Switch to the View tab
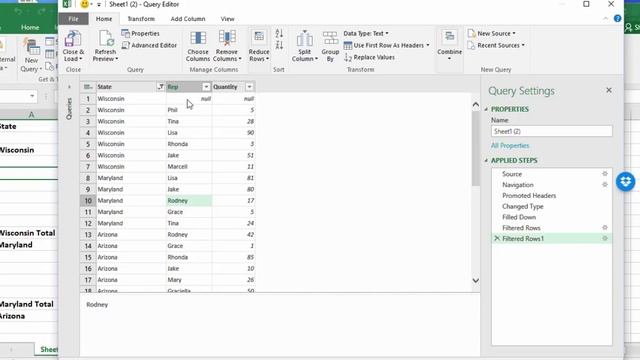The width and height of the screenshot is (640, 360). coord(227,19)
